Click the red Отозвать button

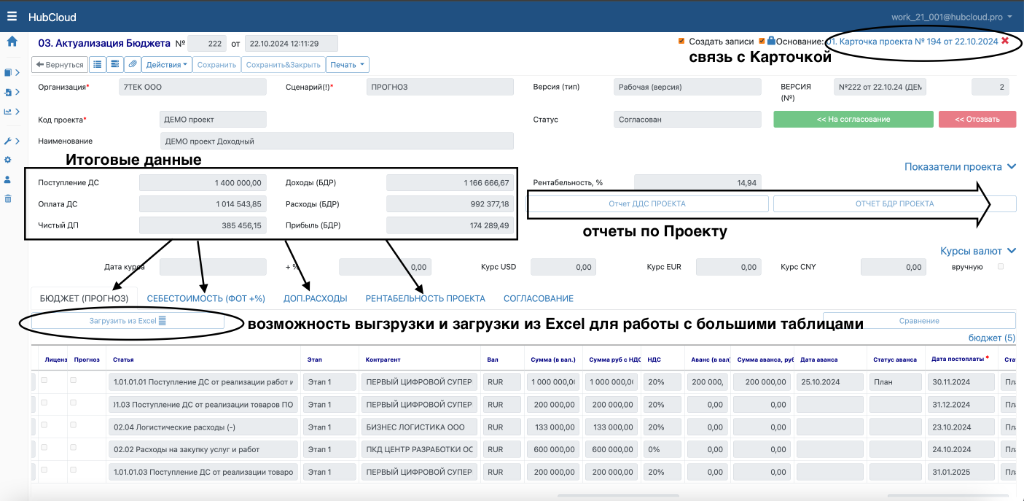coord(977,120)
